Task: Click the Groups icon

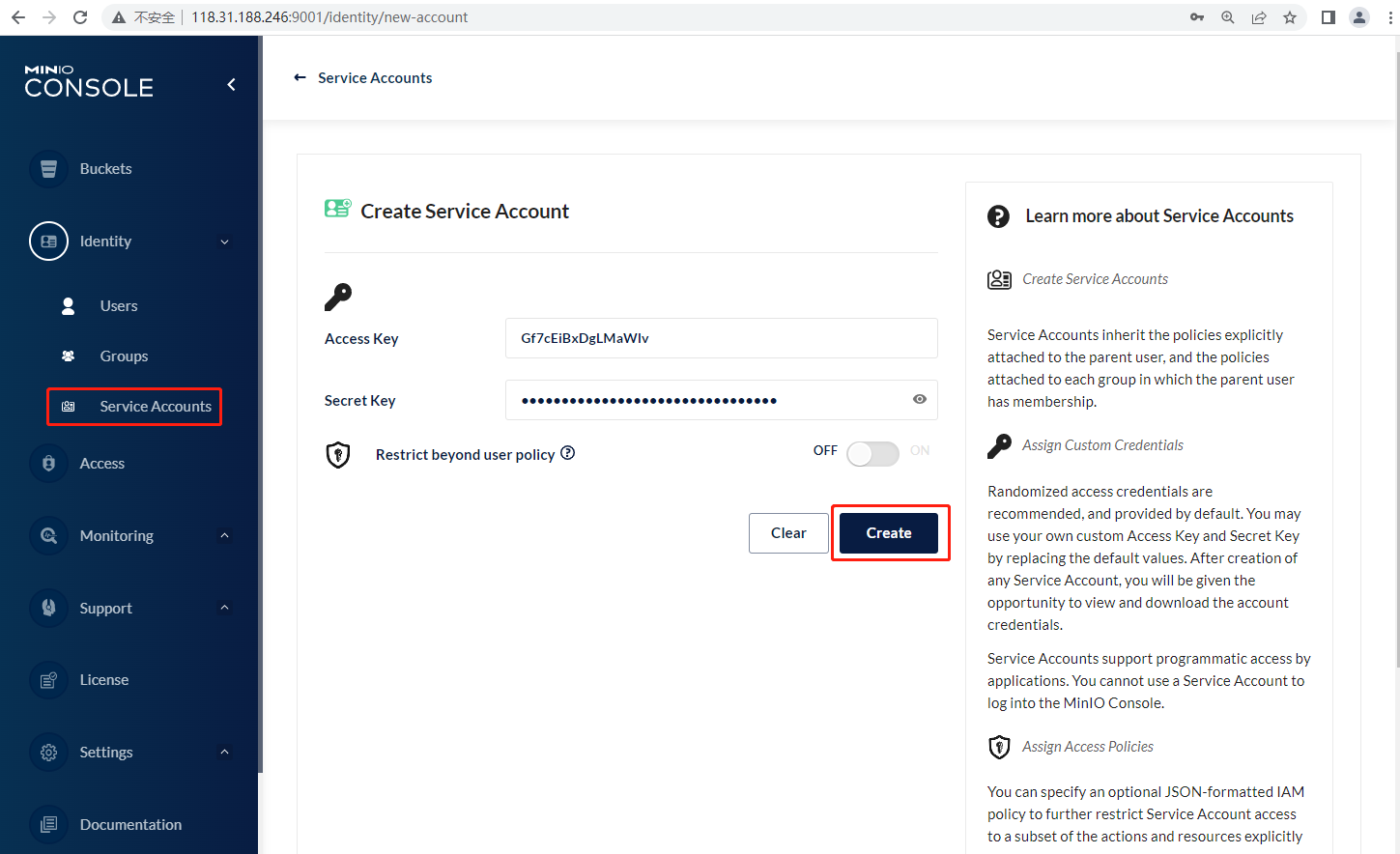Action: [68, 356]
